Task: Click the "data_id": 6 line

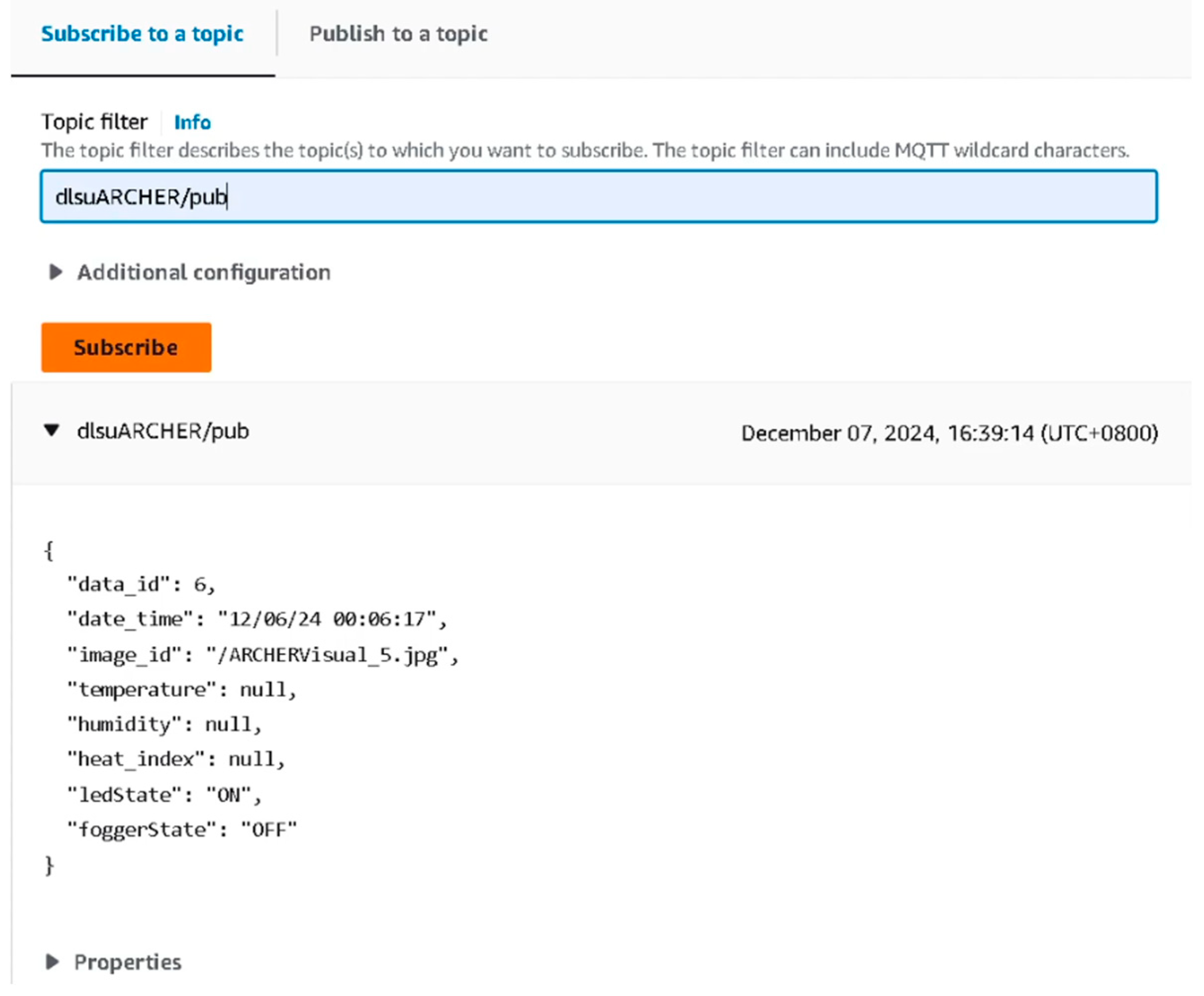Action: (x=140, y=584)
